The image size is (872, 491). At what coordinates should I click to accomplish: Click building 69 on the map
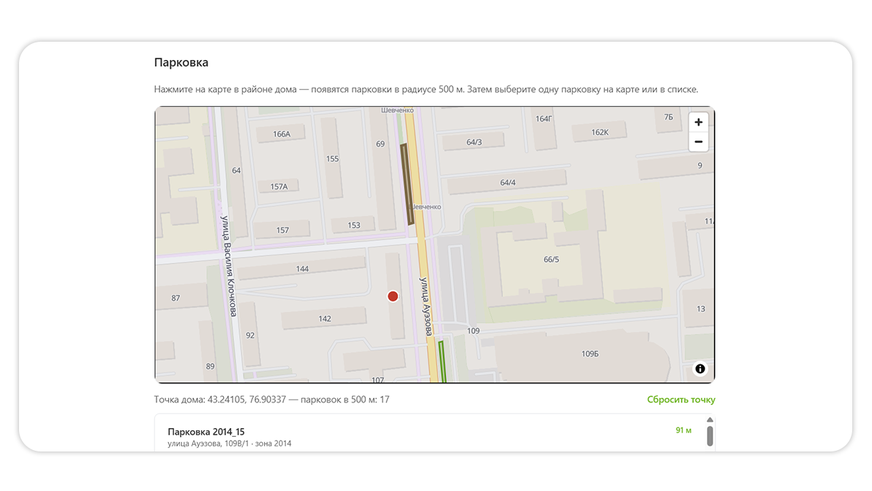tap(384, 167)
